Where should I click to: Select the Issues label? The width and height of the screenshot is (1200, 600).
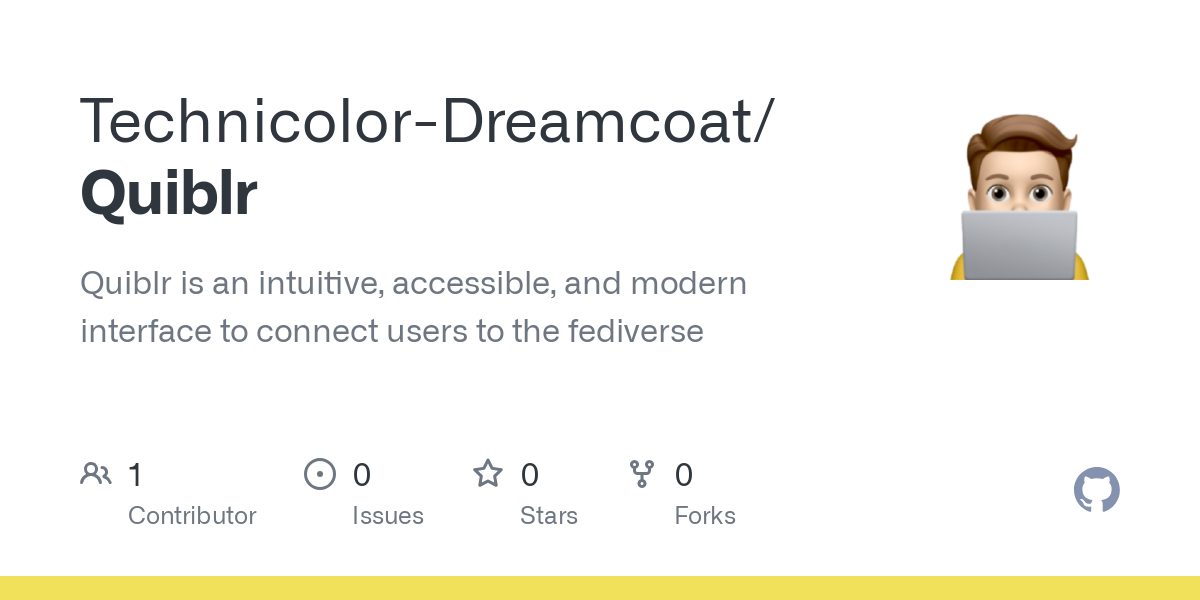coord(387,516)
